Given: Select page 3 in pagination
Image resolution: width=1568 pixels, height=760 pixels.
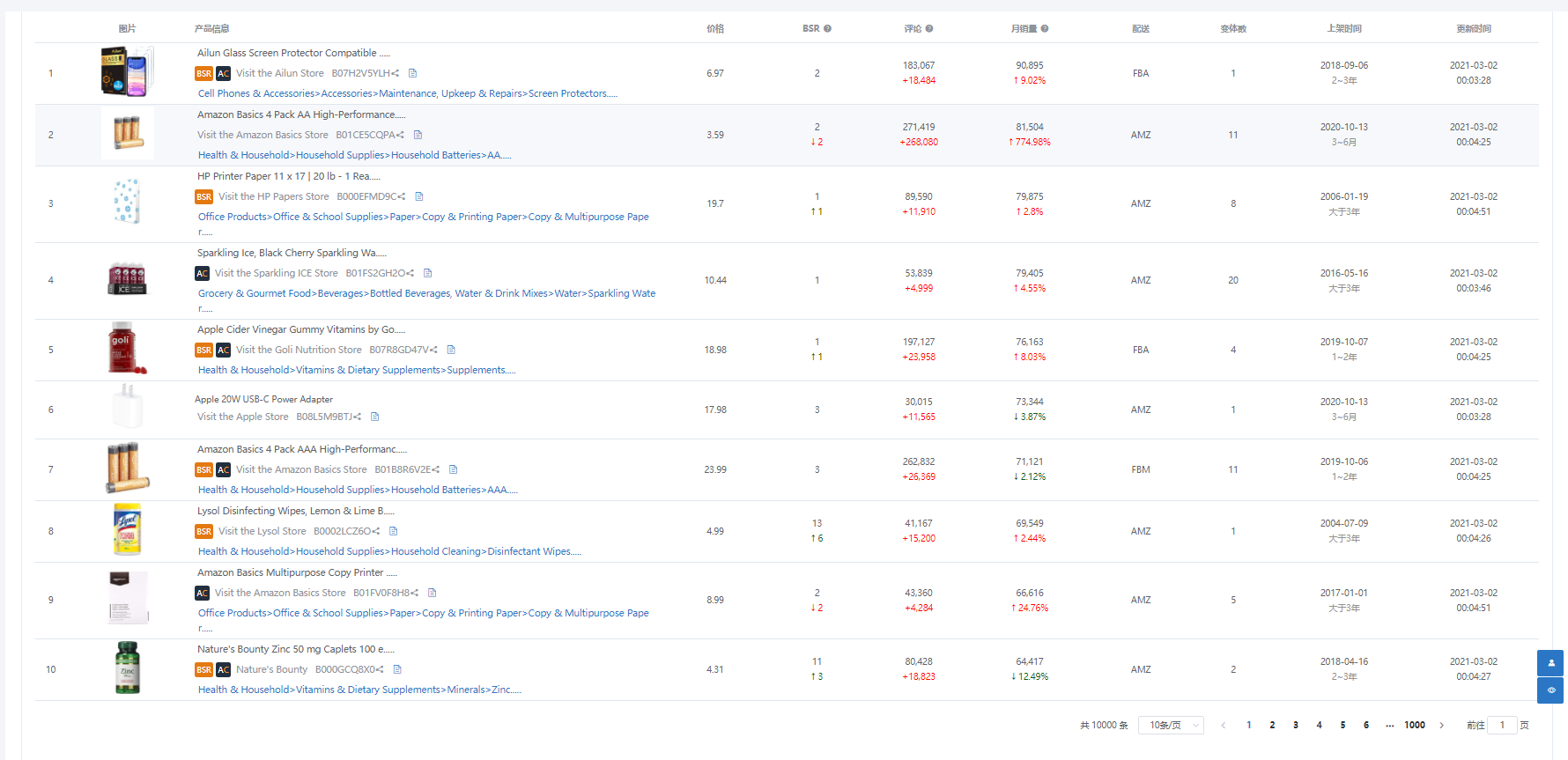Looking at the screenshot, I should (x=1295, y=726).
